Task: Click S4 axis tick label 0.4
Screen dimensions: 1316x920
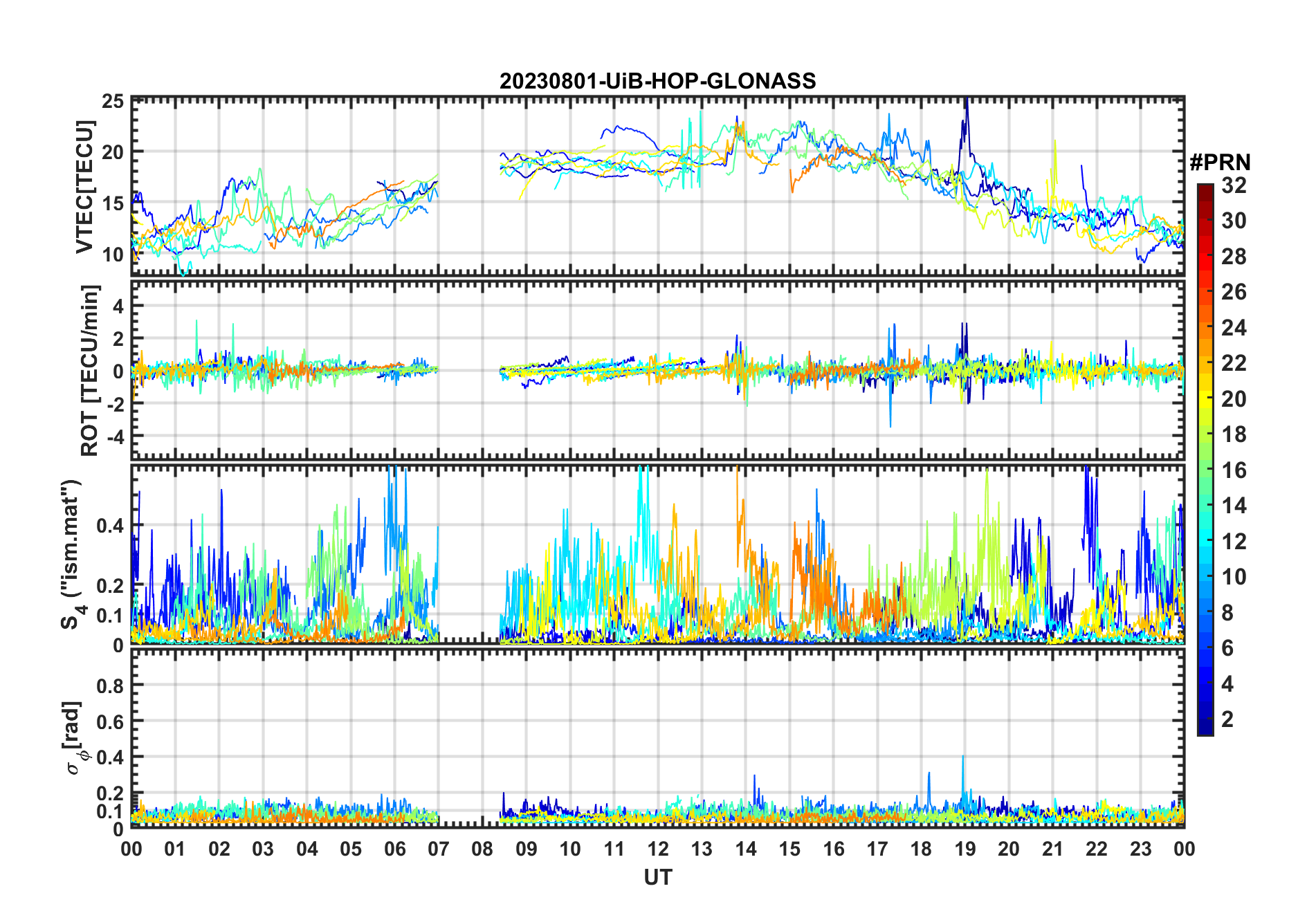Action: point(111,526)
